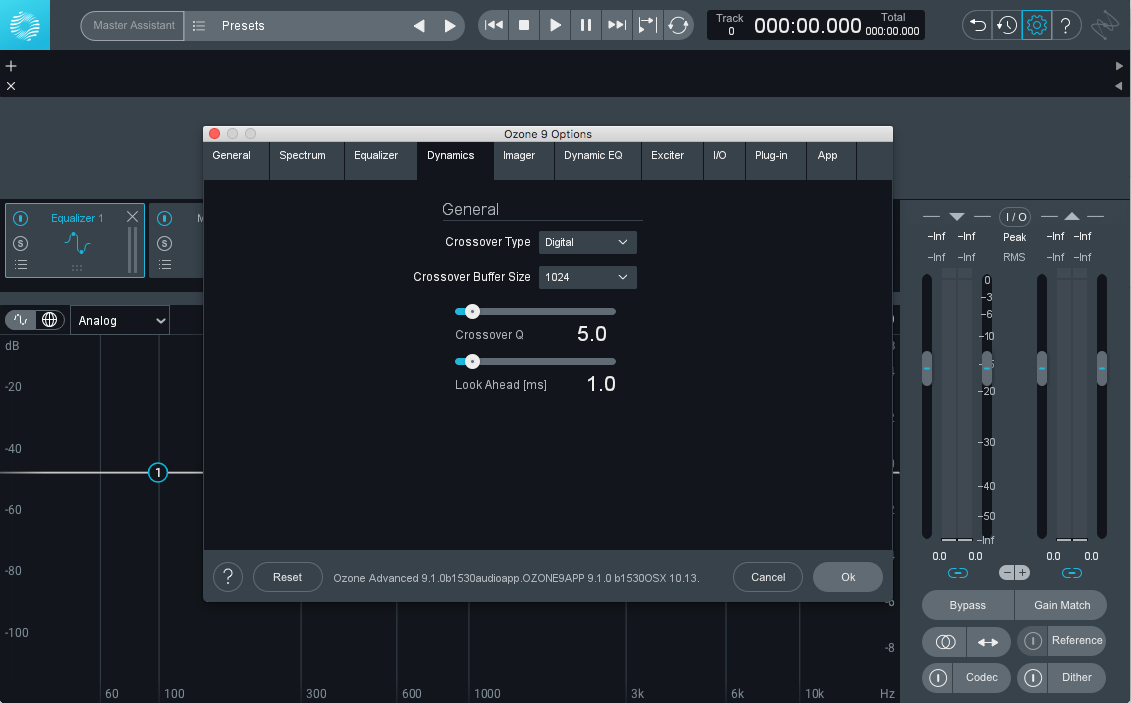Click the overlapping circles mono sum icon

click(945, 642)
